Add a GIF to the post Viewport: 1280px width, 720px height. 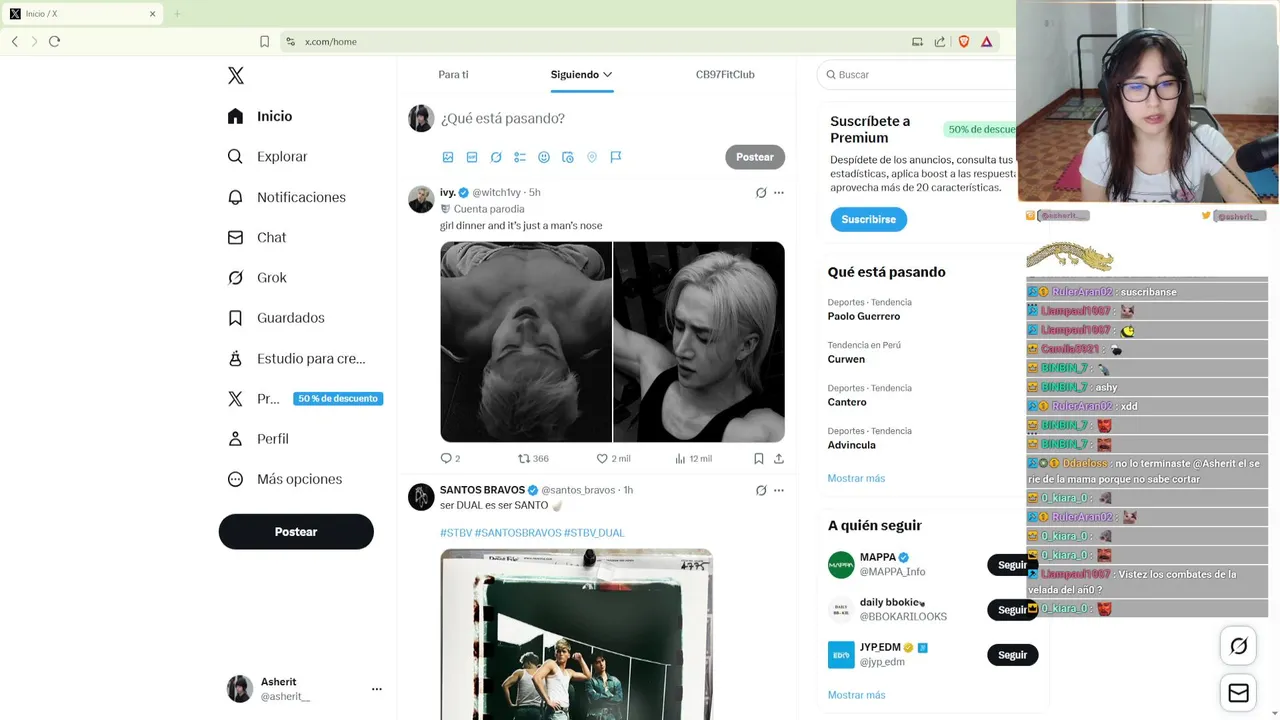click(472, 157)
